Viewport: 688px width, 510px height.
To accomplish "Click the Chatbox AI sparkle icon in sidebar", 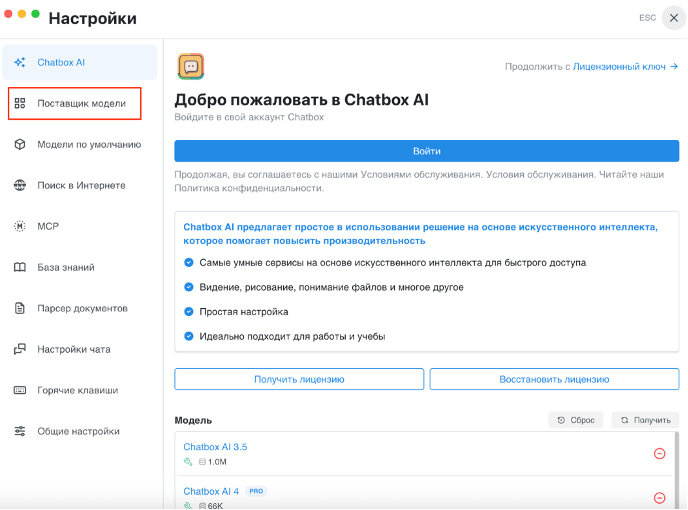I will pyautogui.click(x=20, y=62).
